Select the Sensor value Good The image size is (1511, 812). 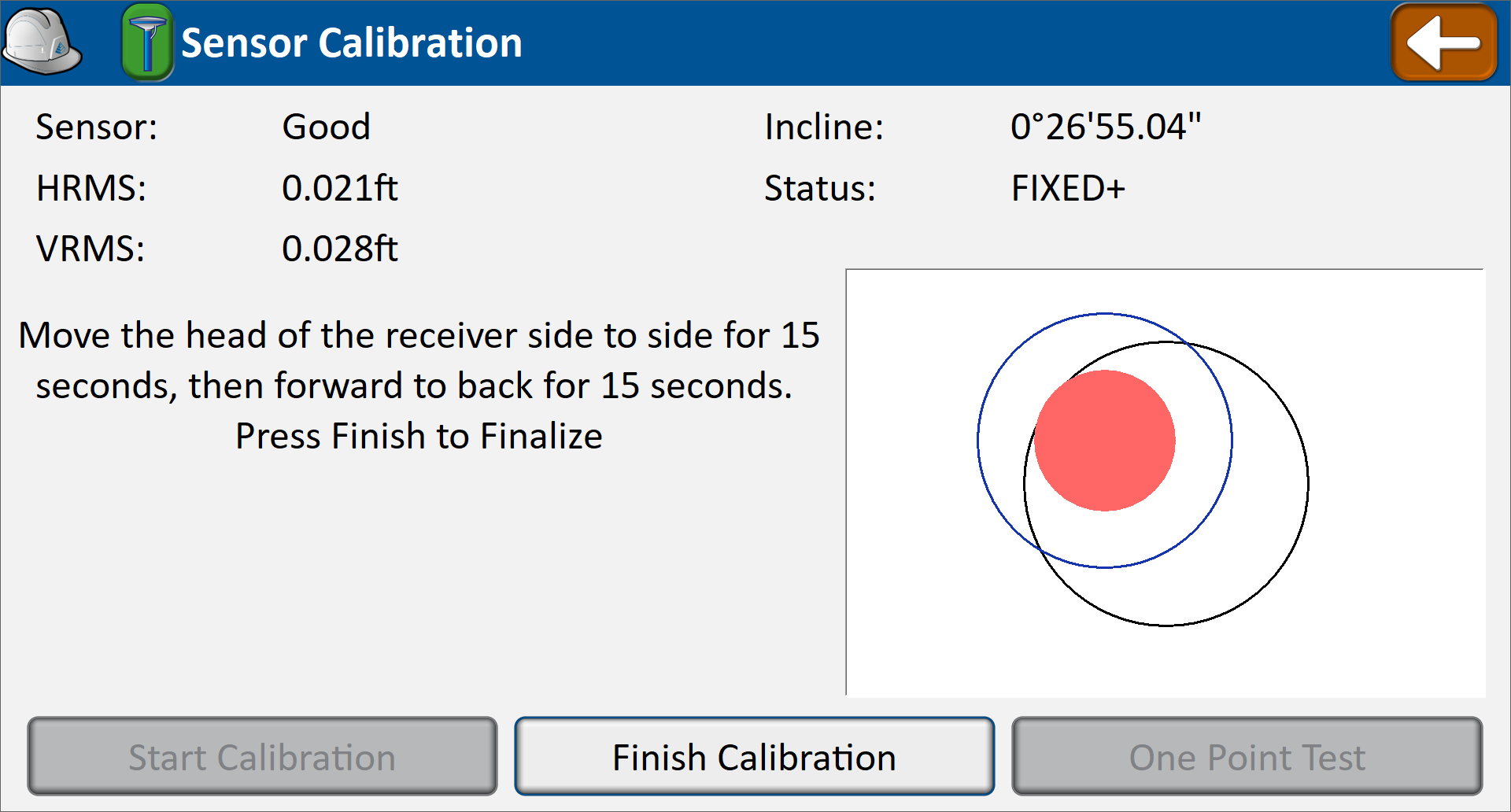(x=327, y=127)
